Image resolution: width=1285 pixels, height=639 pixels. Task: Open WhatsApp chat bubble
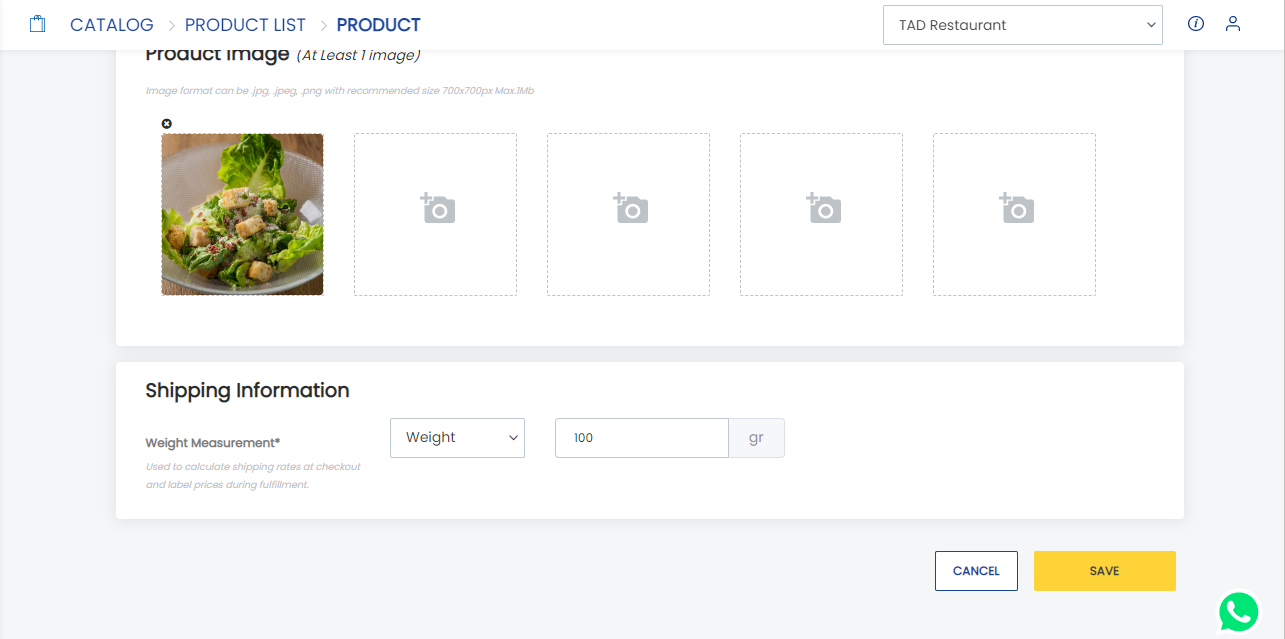[x=1239, y=612]
